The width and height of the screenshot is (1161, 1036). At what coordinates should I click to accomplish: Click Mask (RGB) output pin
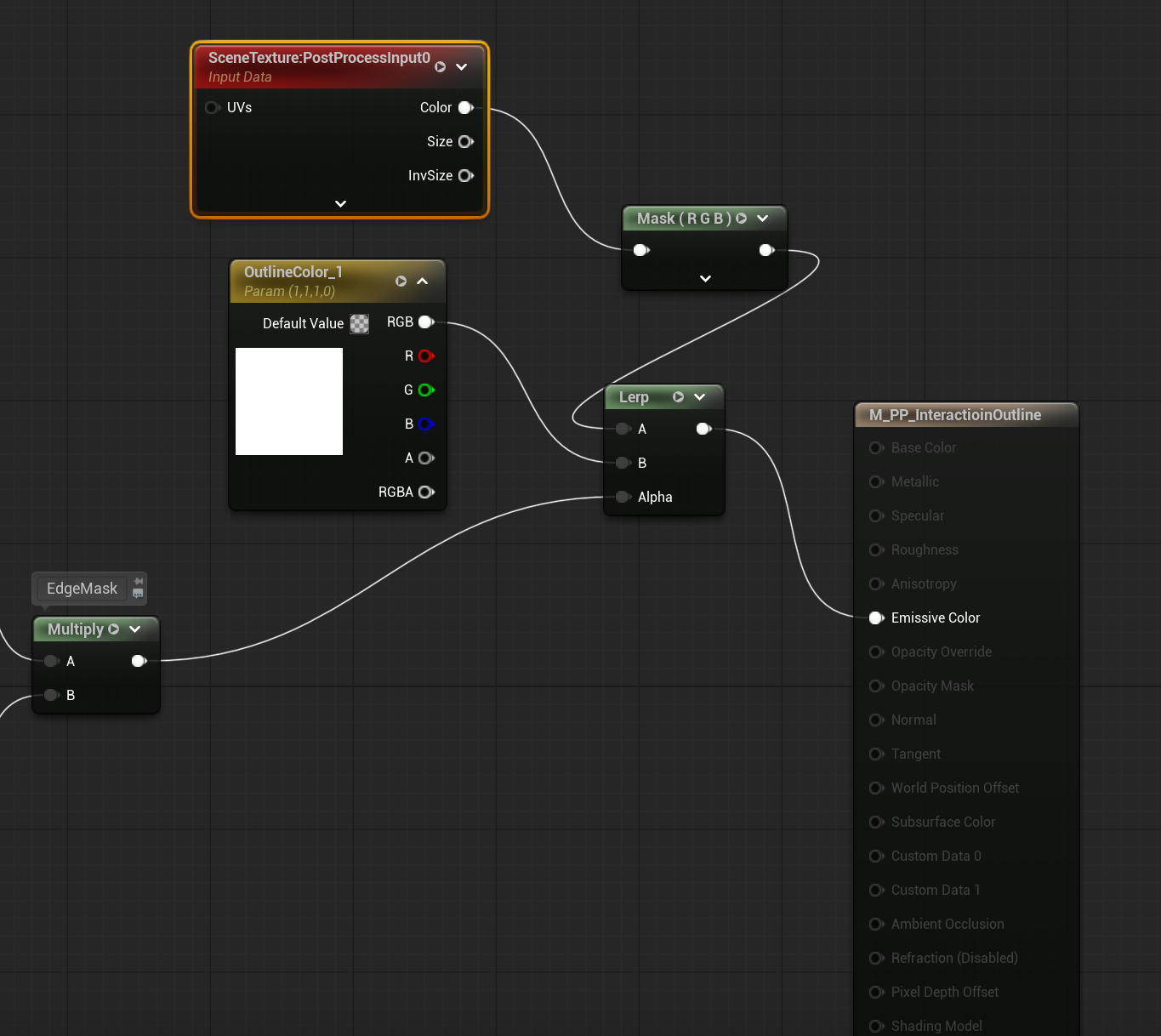point(766,250)
